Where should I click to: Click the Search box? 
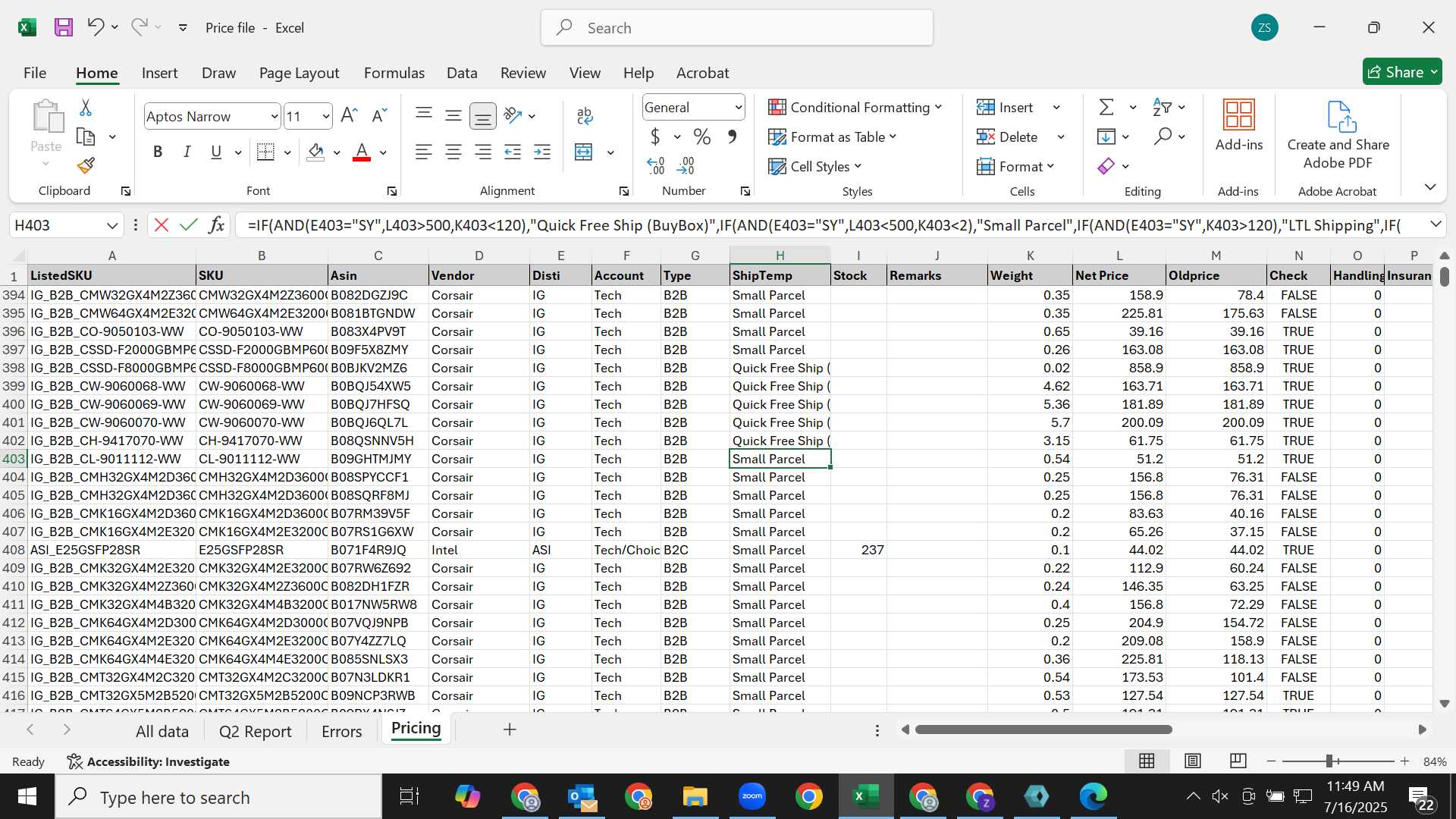point(736,28)
